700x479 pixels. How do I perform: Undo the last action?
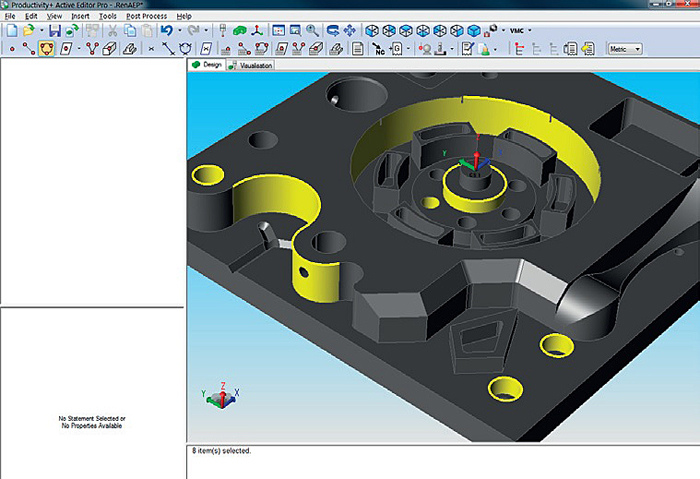click(x=167, y=30)
